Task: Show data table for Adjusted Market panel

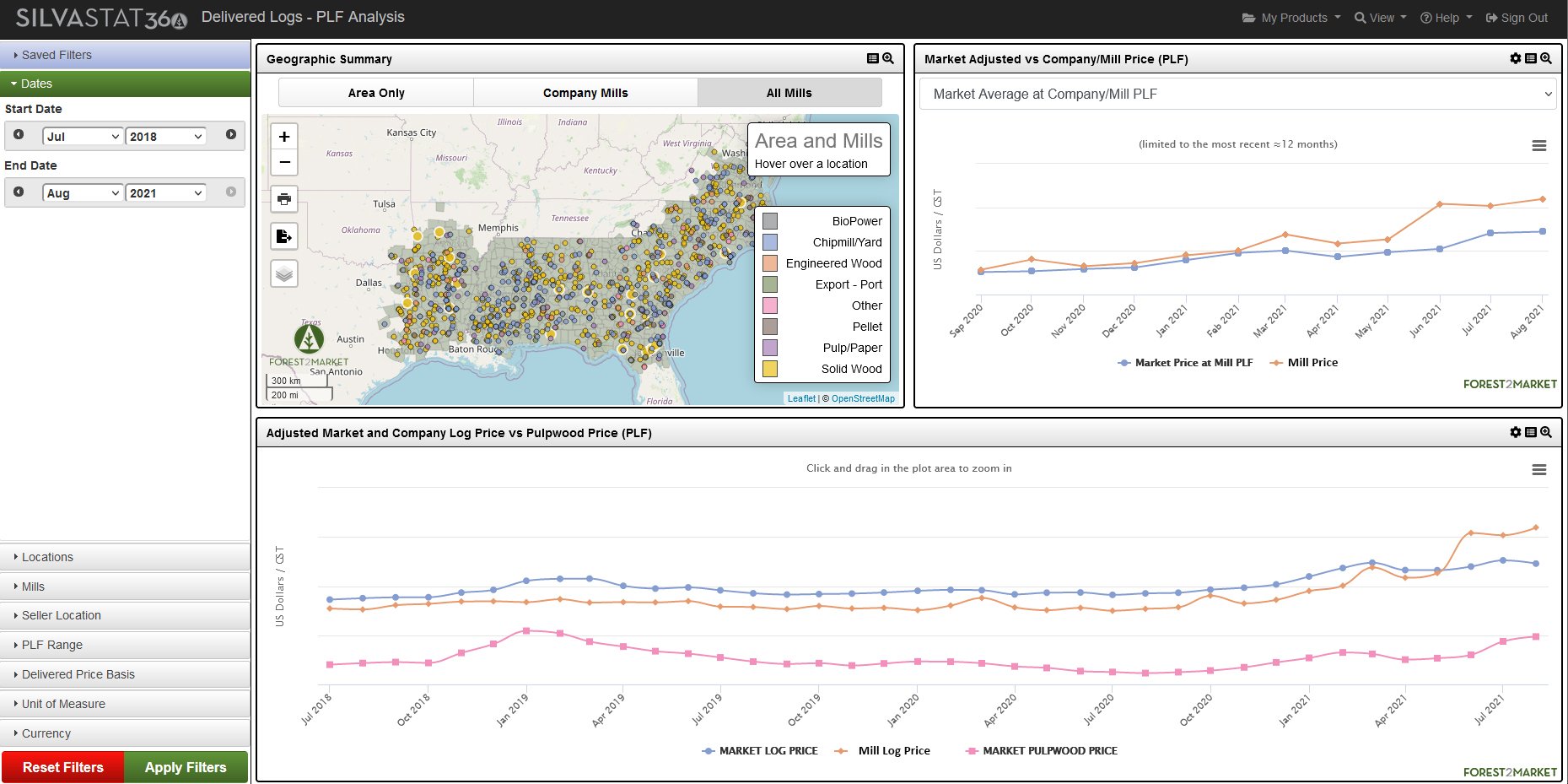Action: point(1530,433)
